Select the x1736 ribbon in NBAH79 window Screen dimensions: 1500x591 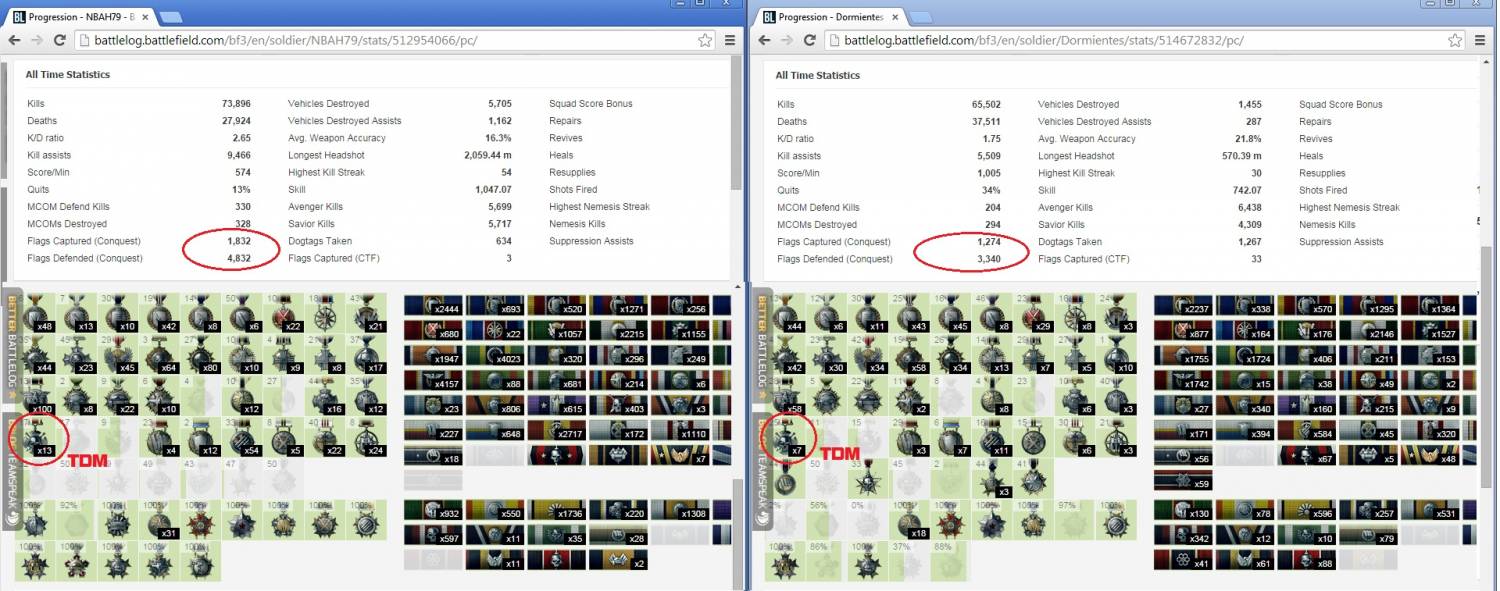click(x=556, y=510)
